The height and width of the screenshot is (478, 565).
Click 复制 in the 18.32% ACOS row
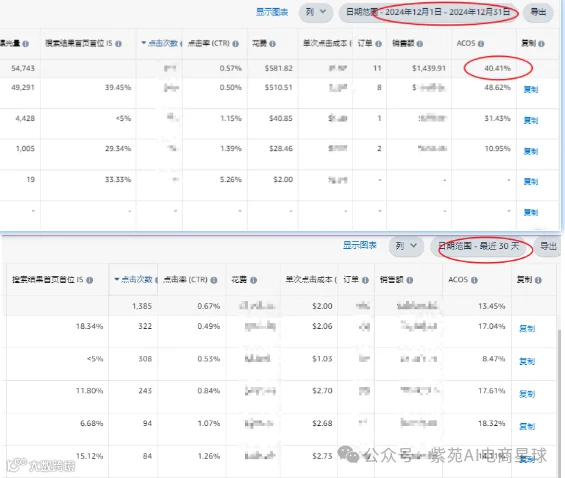(x=527, y=426)
